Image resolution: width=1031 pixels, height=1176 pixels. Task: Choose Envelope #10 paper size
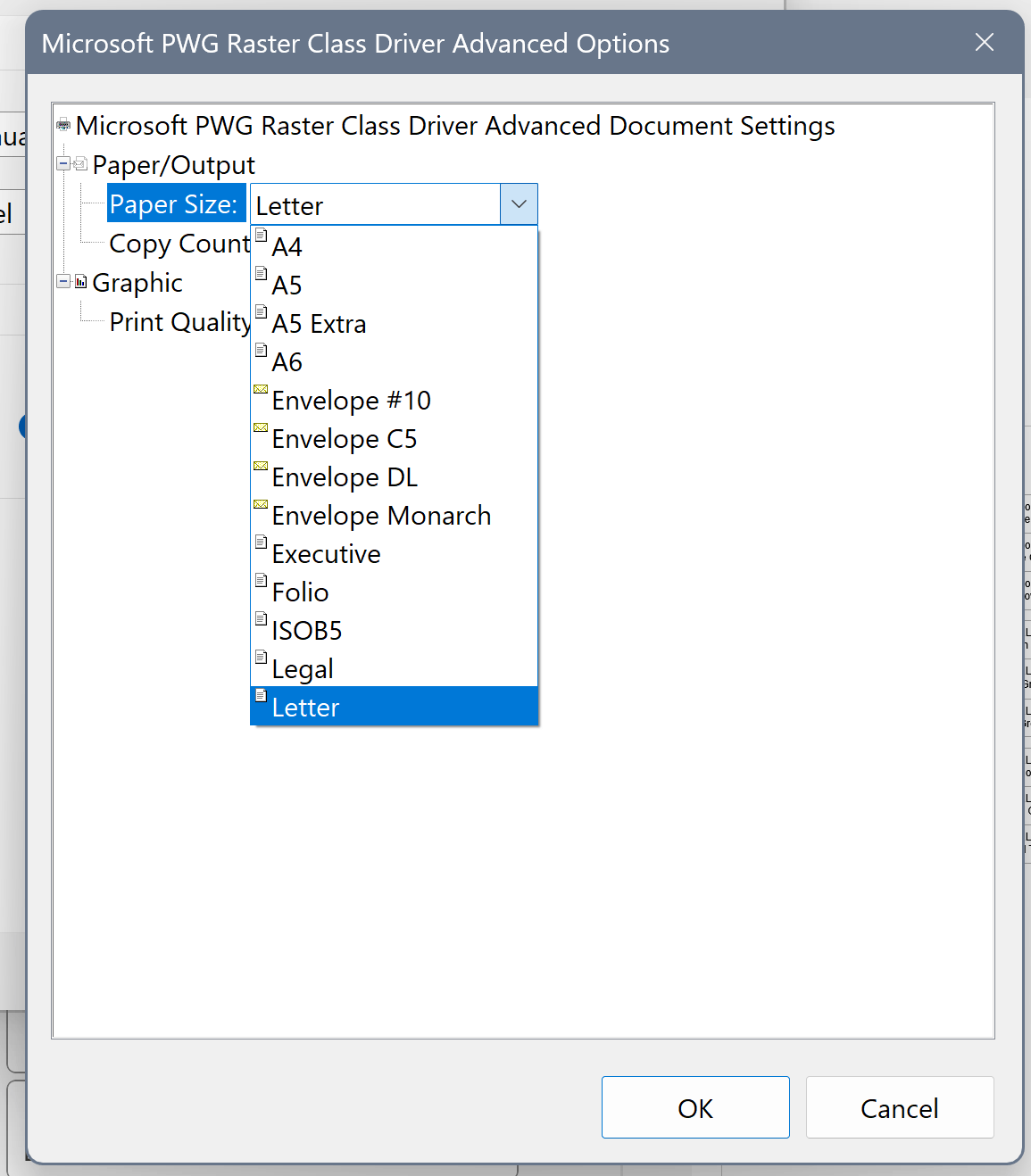pos(395,400)
